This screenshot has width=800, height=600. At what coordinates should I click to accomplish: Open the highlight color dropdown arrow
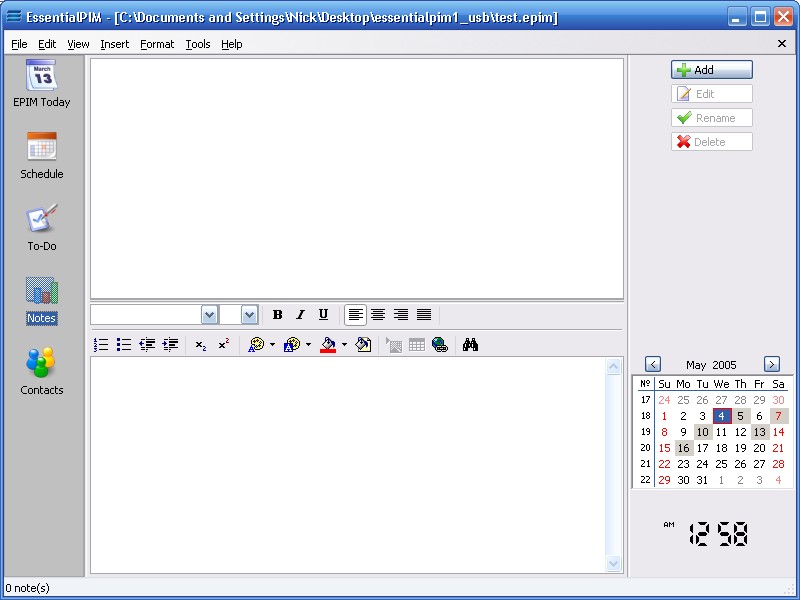pyautogui.click(x=308, y=345)
